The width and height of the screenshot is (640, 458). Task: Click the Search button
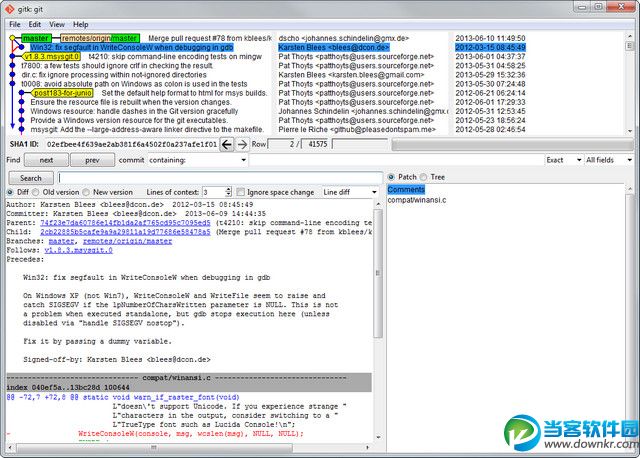tap(31, 178)
